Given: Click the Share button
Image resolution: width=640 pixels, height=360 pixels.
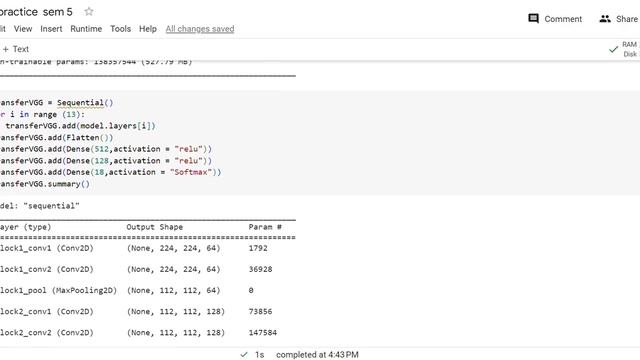Looking at the screenshot, I should (618, 19).
